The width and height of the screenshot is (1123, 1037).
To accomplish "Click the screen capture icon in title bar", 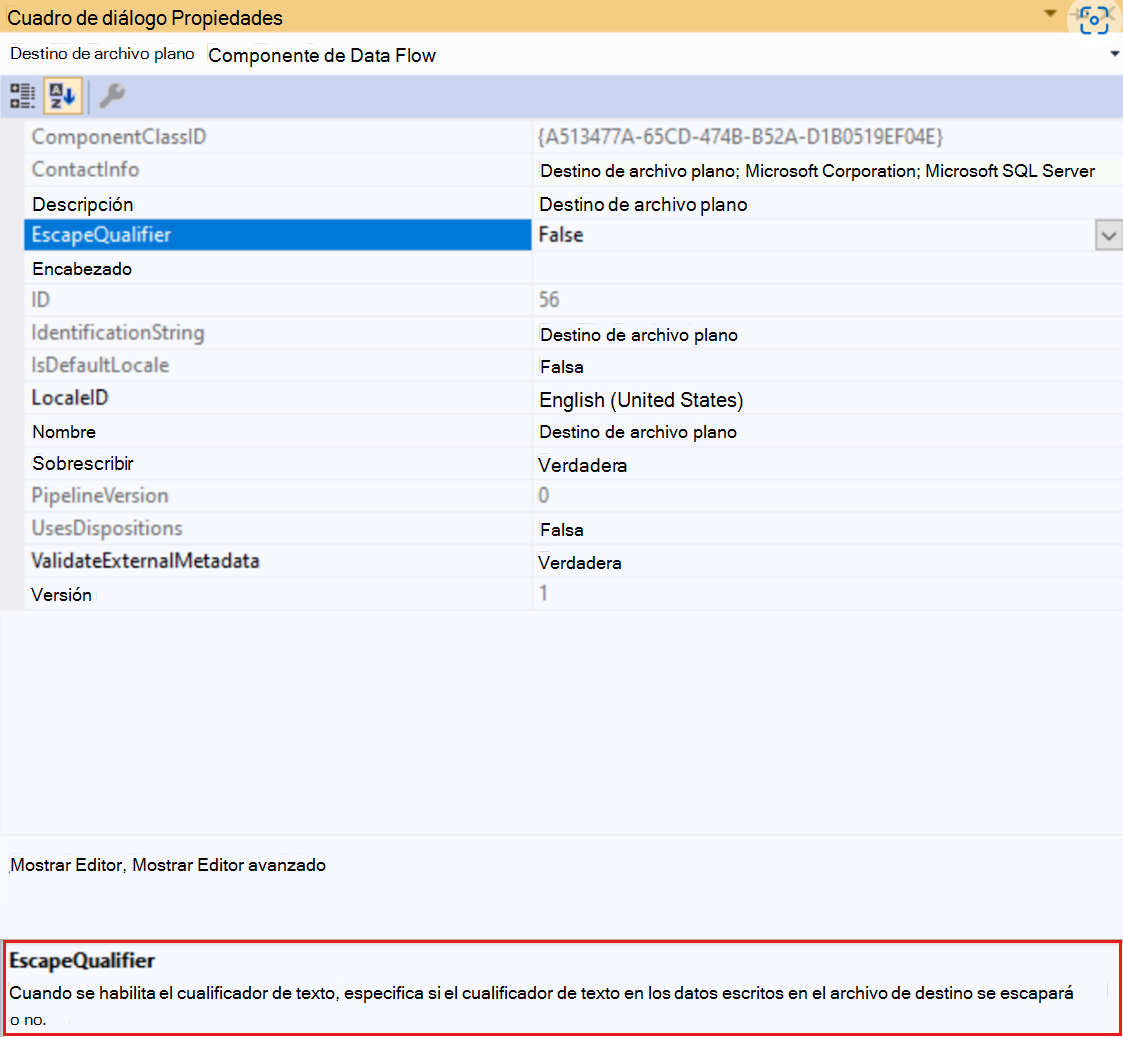I will (1094, 19).
